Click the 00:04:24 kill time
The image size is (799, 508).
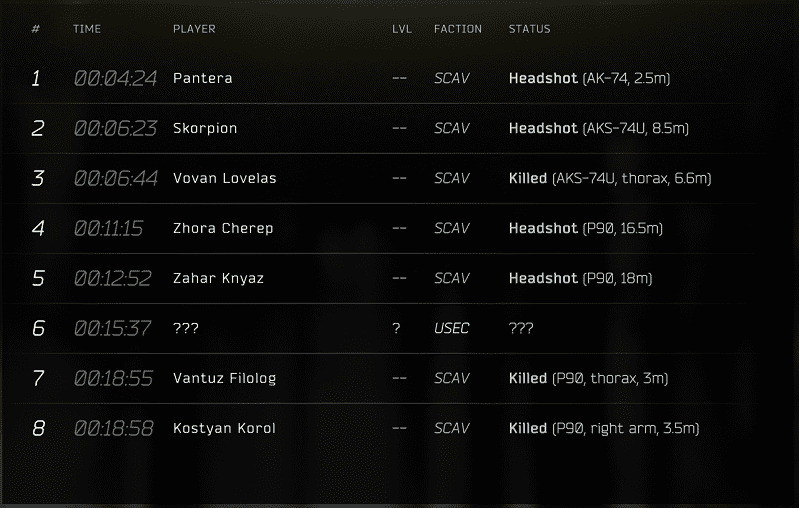[x=115, y=78]
